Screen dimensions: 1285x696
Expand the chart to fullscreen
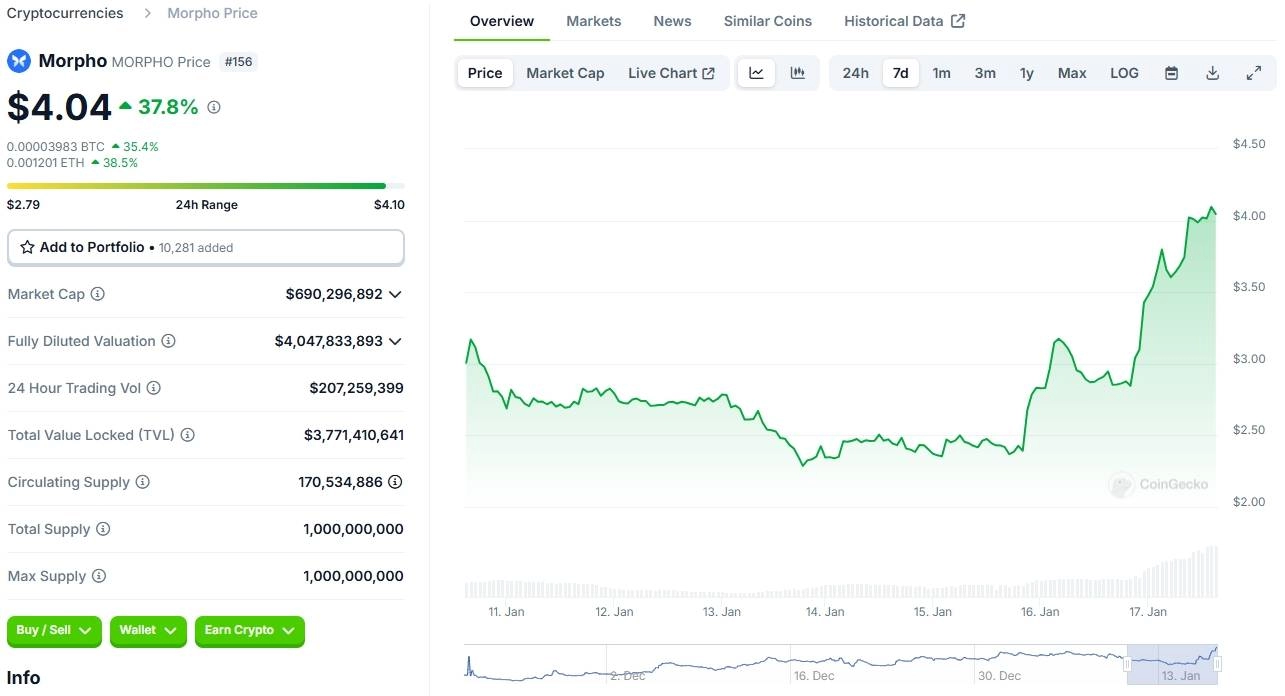click(x=1253, y=73)
